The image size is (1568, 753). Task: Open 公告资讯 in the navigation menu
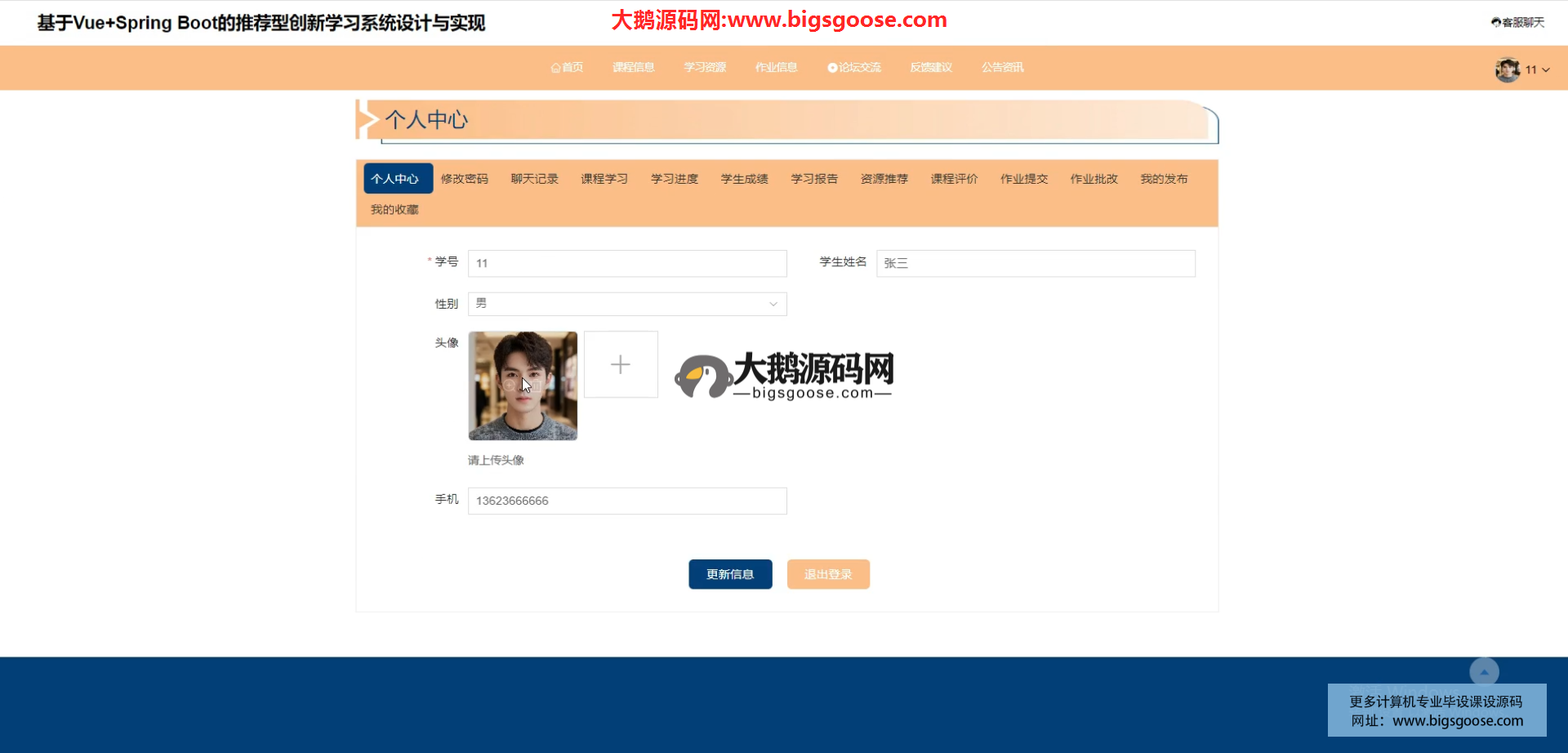click(x=1002, y=68)
